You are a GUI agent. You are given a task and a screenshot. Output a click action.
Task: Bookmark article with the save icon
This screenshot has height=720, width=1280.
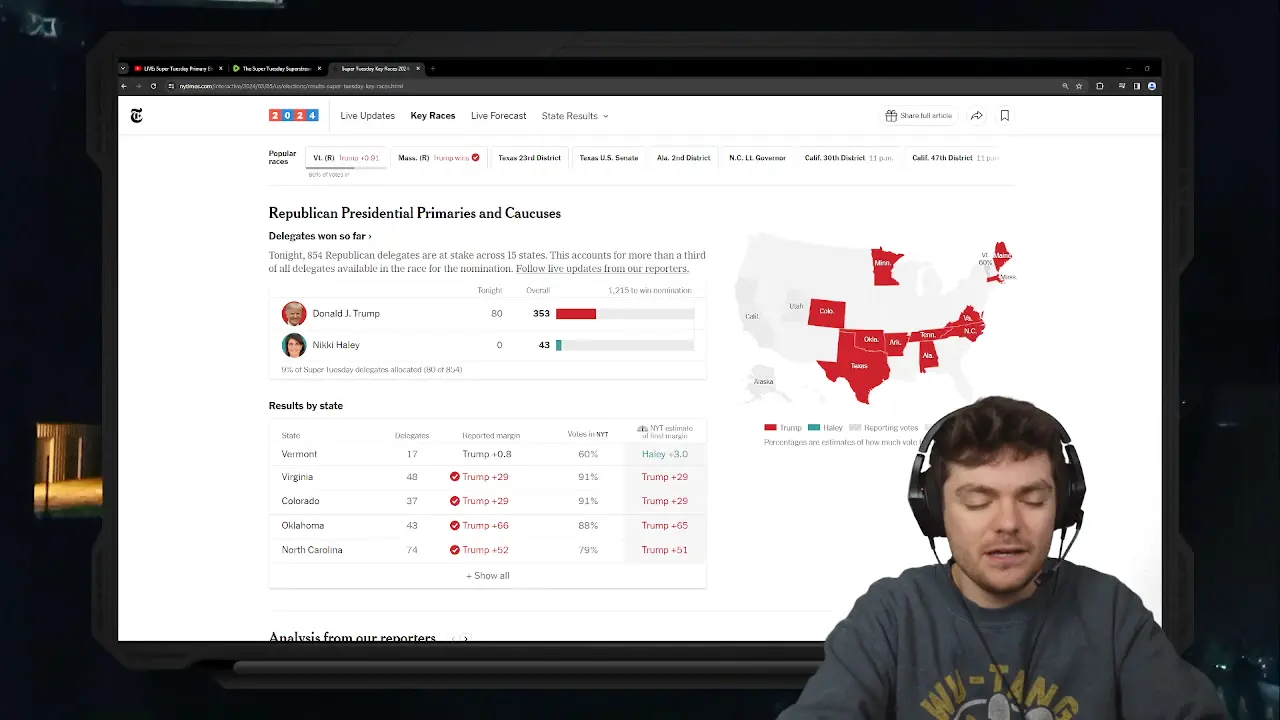[x=1005, y=116]
